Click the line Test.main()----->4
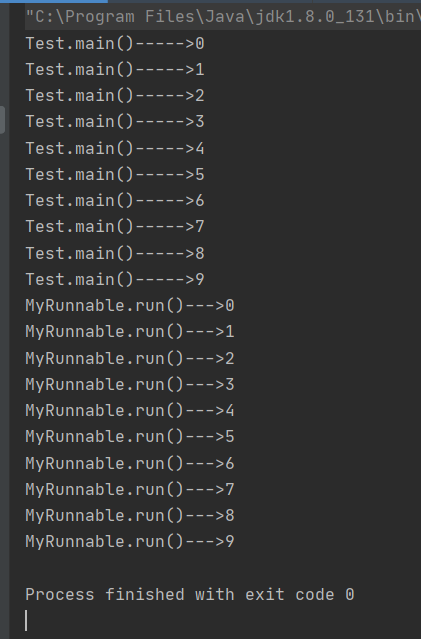 [x=115, y=149]
